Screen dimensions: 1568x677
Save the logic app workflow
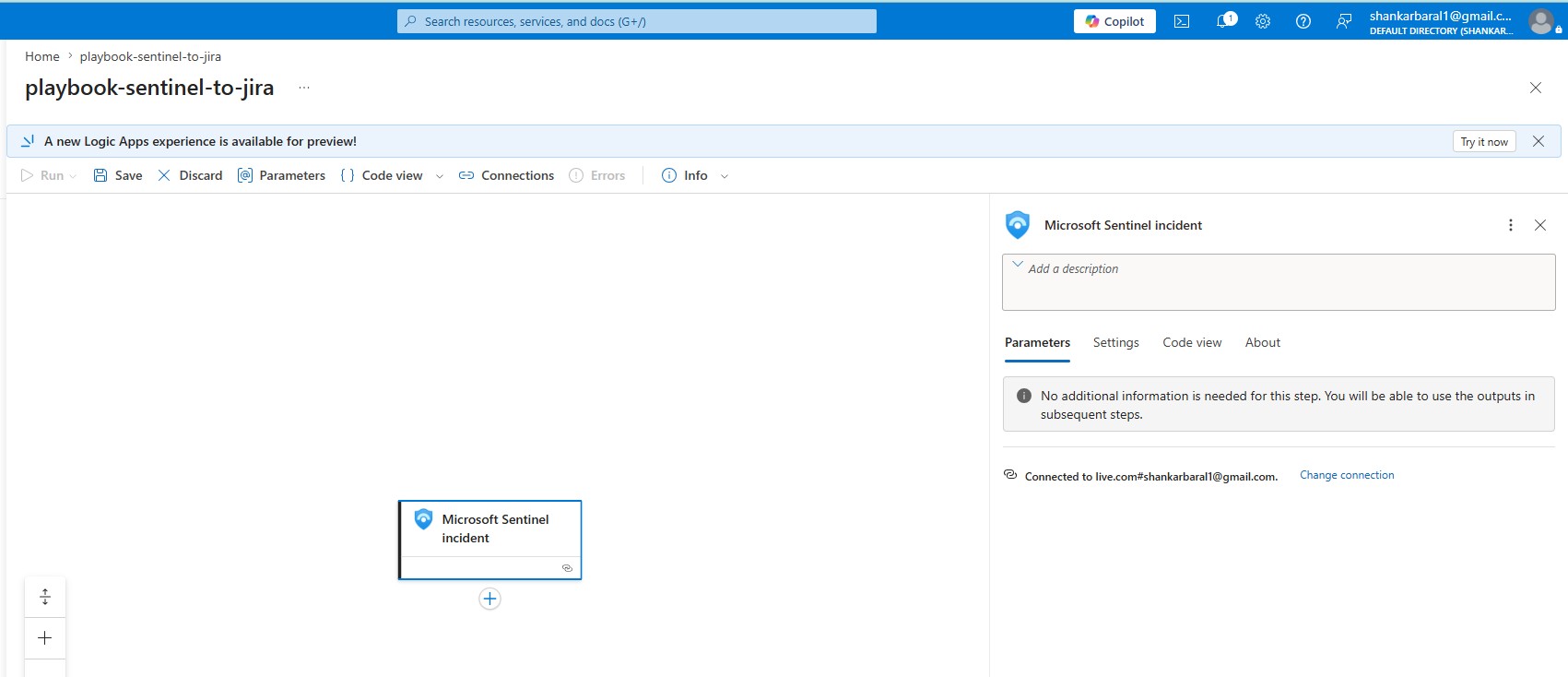pos(118,175)
